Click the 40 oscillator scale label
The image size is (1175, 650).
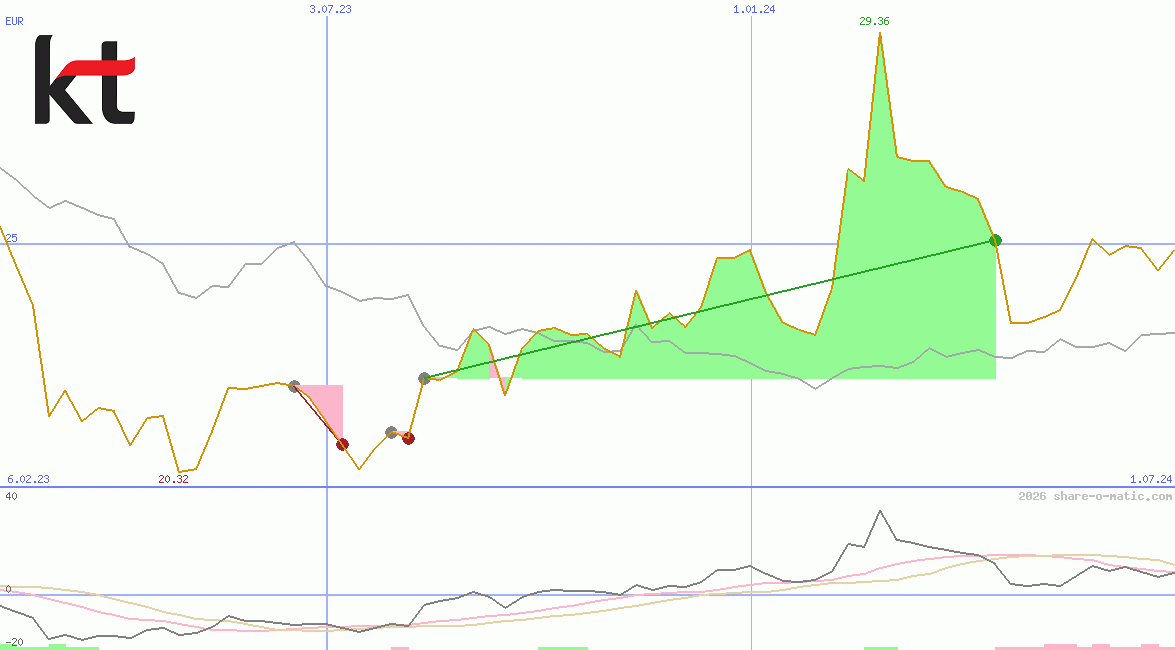coord(10,496)
